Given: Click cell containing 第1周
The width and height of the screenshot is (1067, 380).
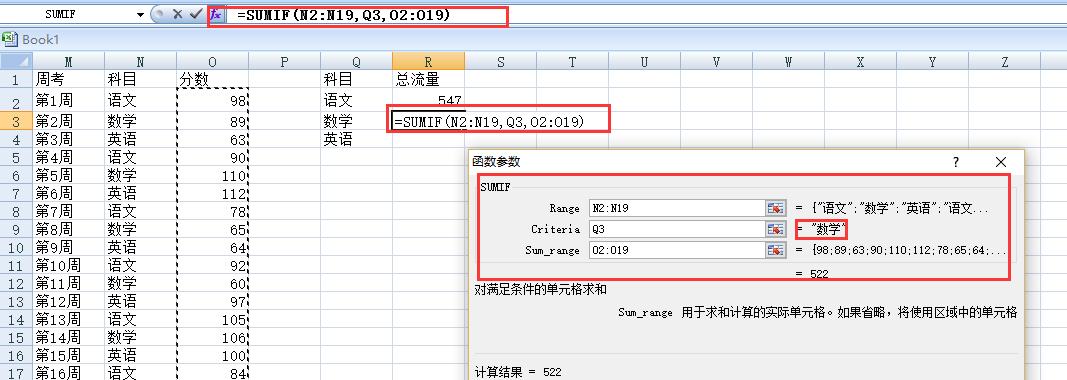Looking at the screenshot, I should pyautogui.click(x=68, y=101).
